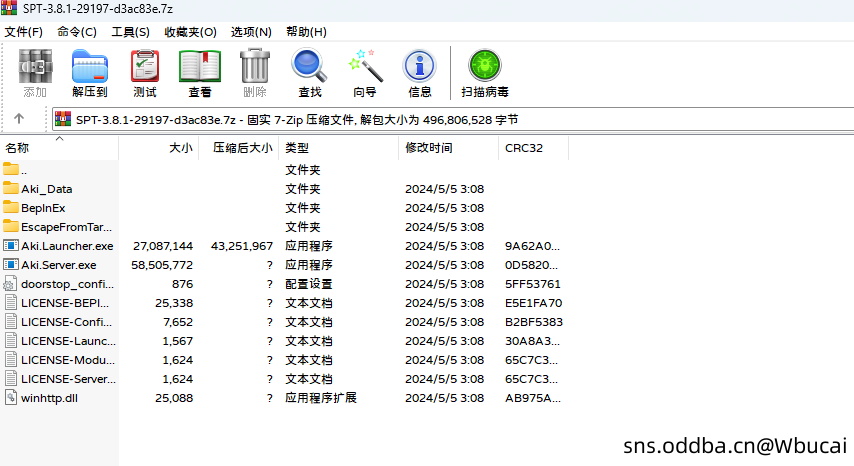Open the 帮助(H) menu
This screenshot has height=466, width=854.
tap(306, 32)
